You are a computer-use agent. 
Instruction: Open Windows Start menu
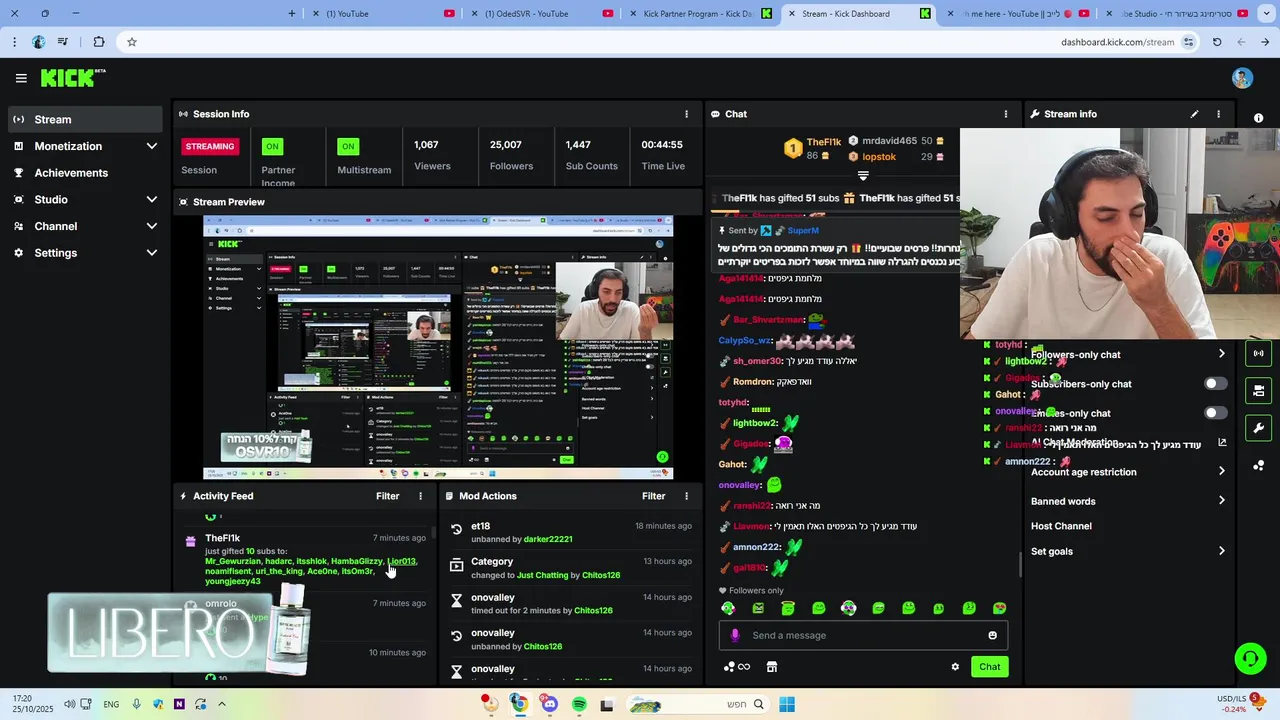pos(787,705)
